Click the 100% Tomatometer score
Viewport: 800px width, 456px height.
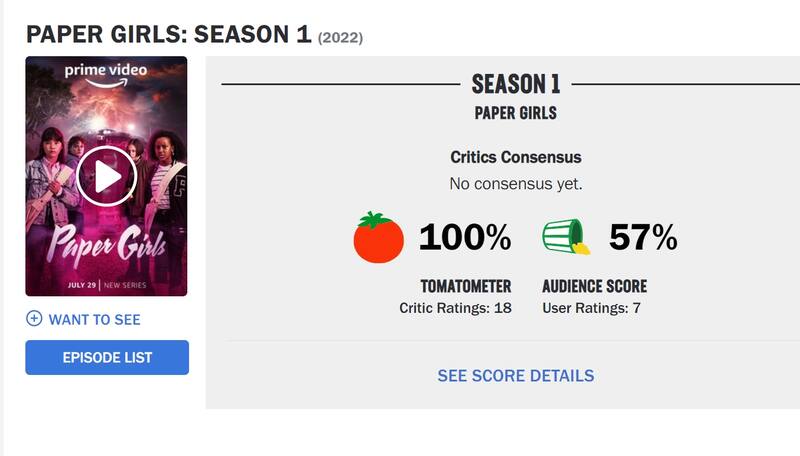pos(464,238)
